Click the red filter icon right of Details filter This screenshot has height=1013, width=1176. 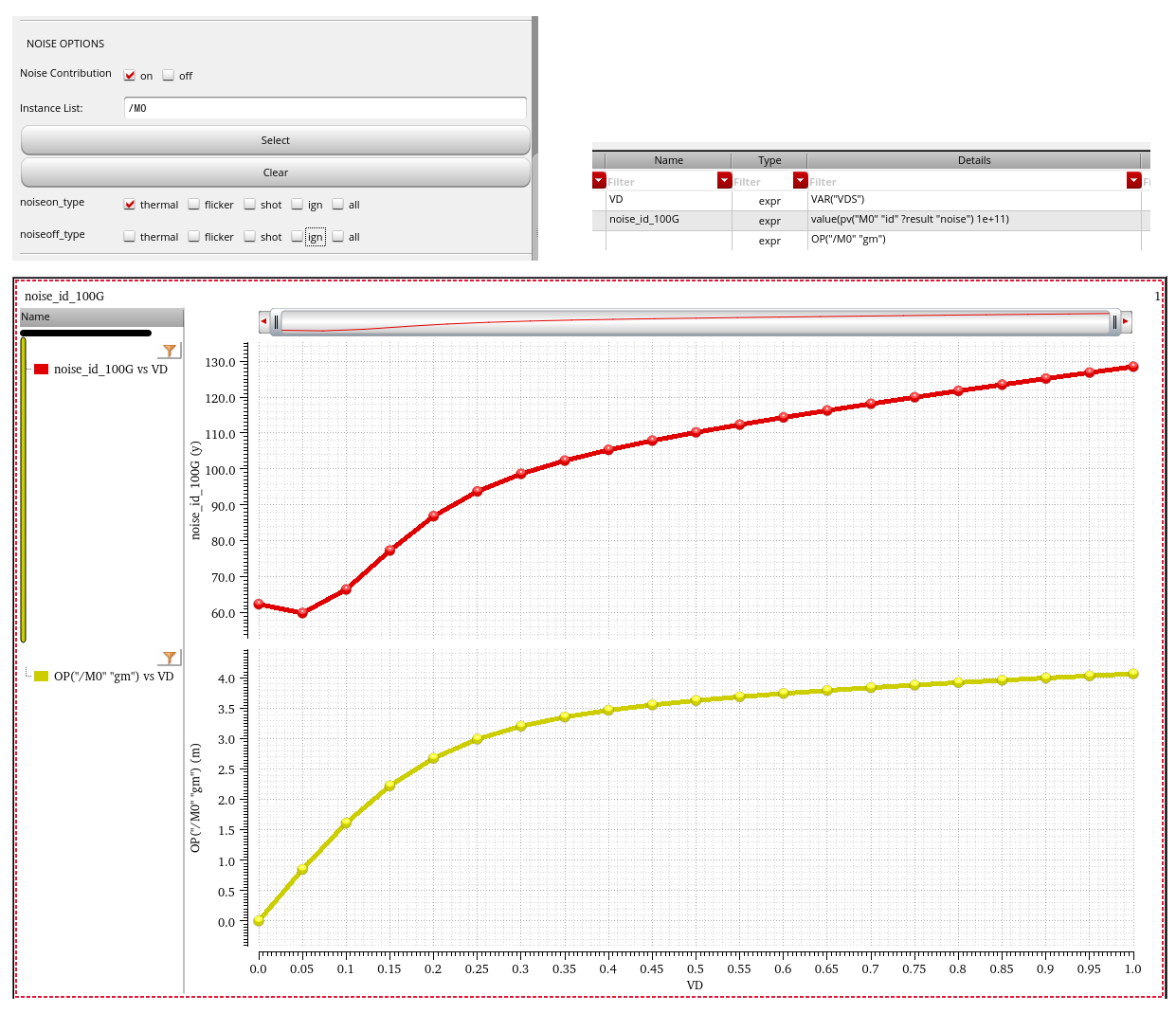[x=1133, y=180]
